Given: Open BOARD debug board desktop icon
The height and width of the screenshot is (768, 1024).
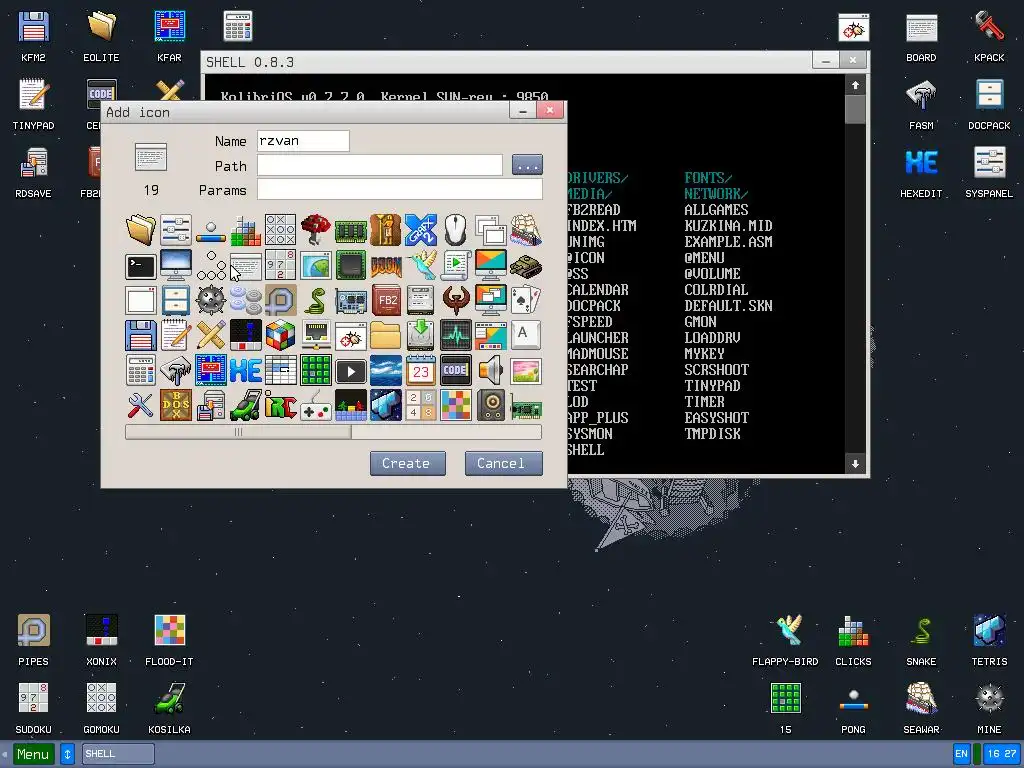Looking at the screenshot, I should point(921,36).
